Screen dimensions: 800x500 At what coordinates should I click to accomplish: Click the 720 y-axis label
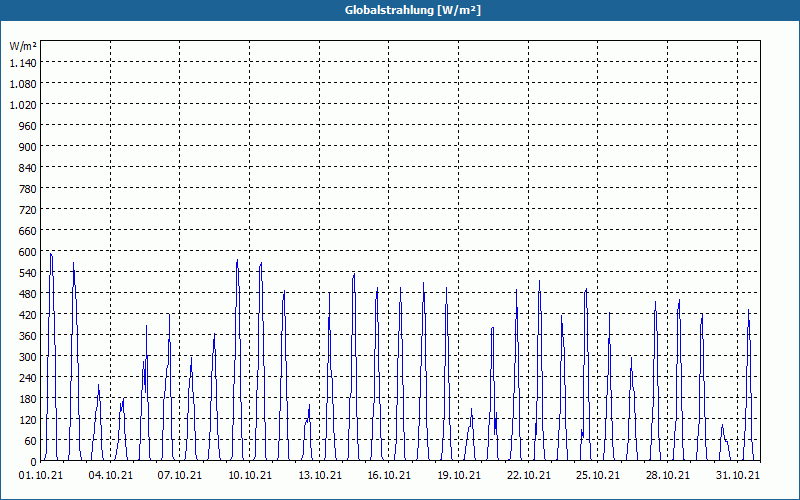29,210
